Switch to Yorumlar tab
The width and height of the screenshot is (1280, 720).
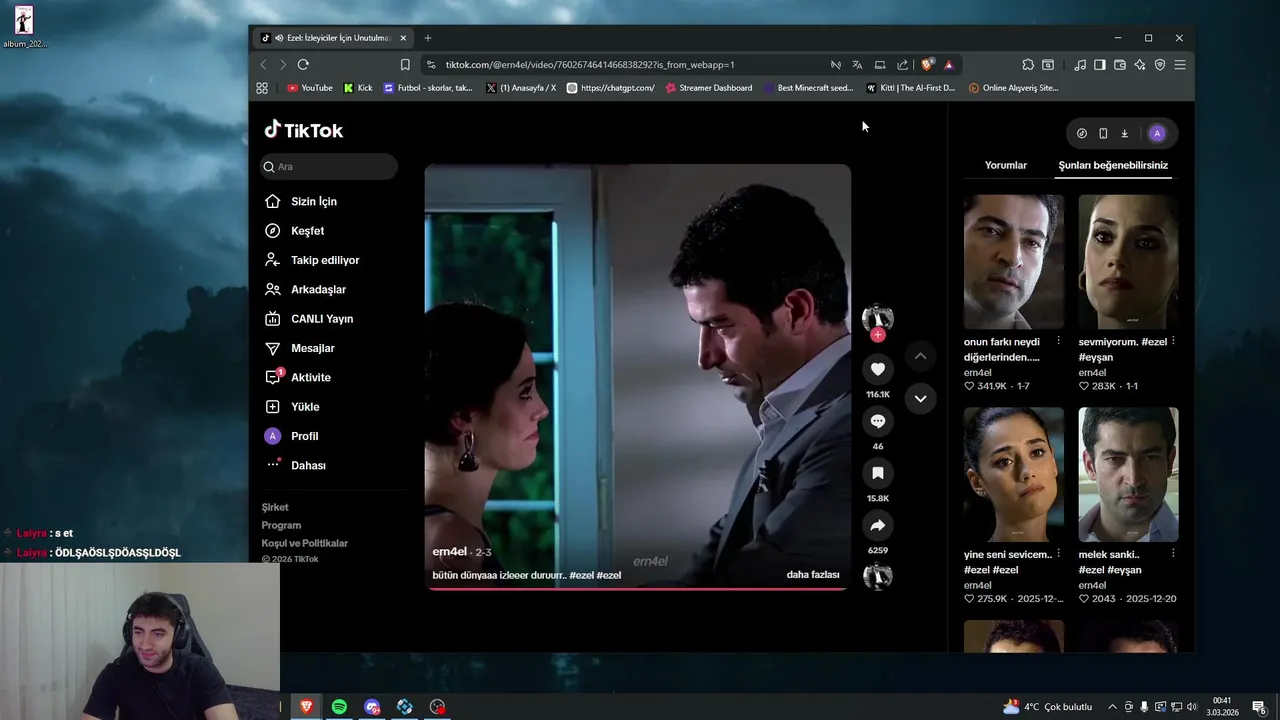click(x=1005, y=165)
